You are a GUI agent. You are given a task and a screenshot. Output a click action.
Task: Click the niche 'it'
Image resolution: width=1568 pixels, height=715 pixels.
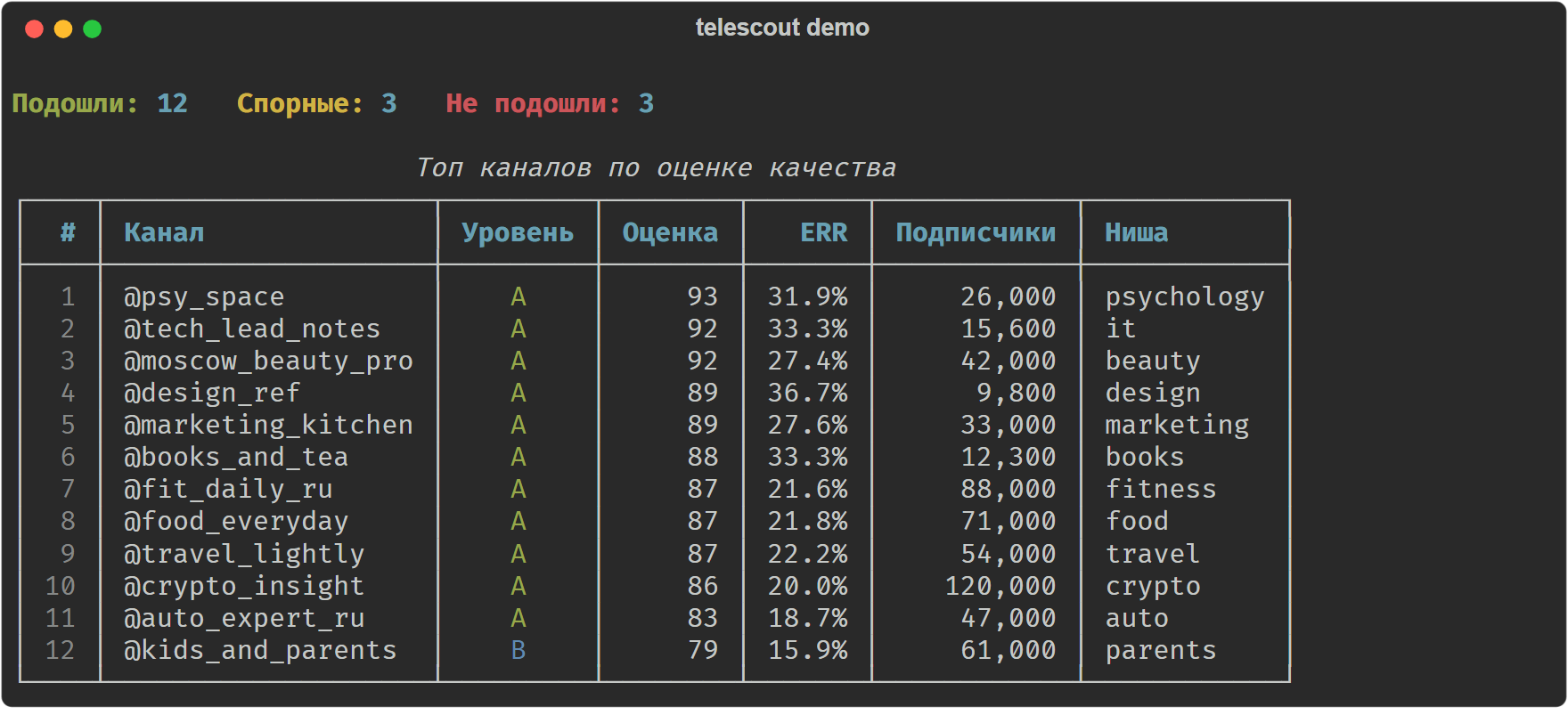pyautogui.click(x=1121, y=329)
